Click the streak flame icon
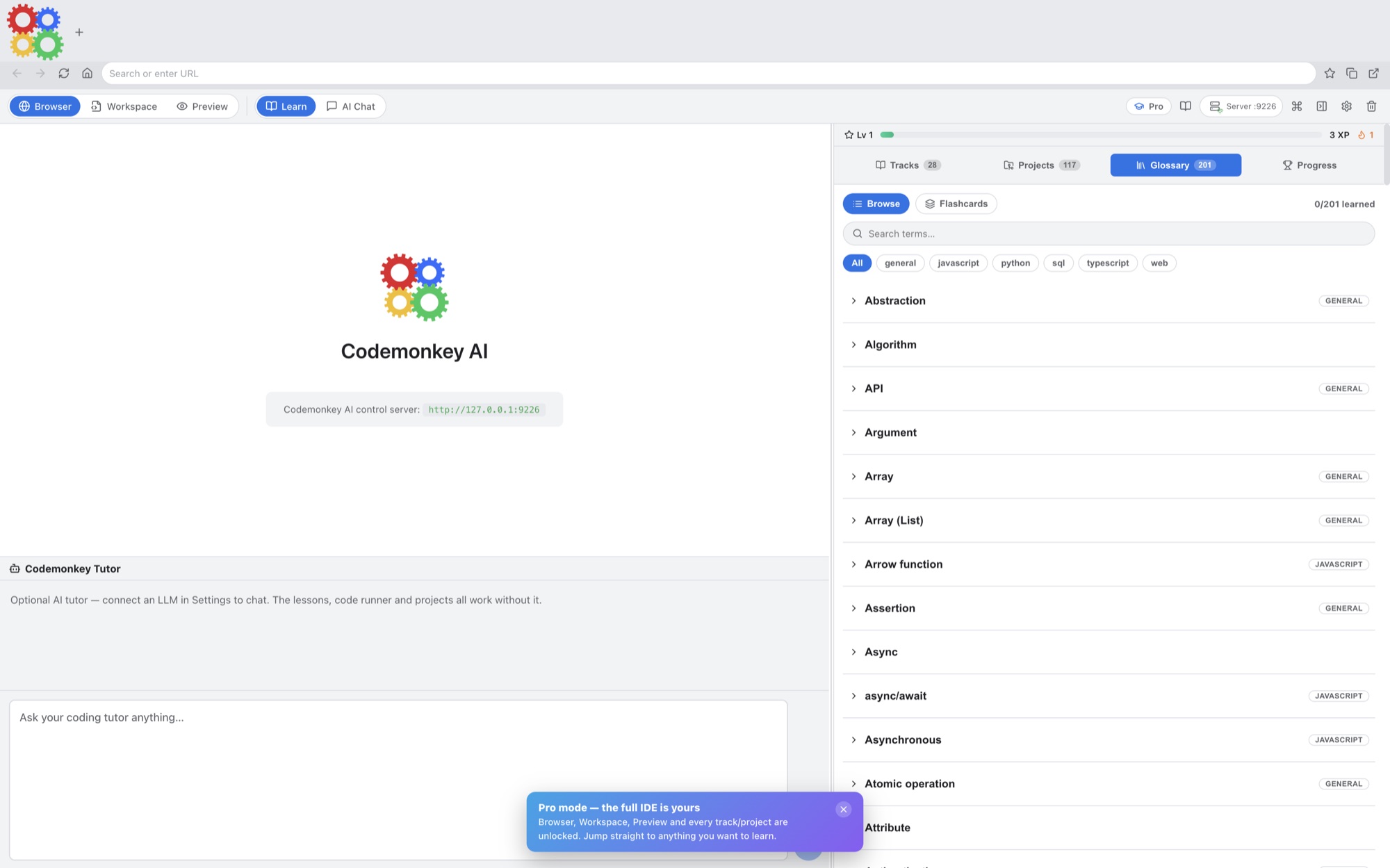The image size is (1390, 868). 1362,135
